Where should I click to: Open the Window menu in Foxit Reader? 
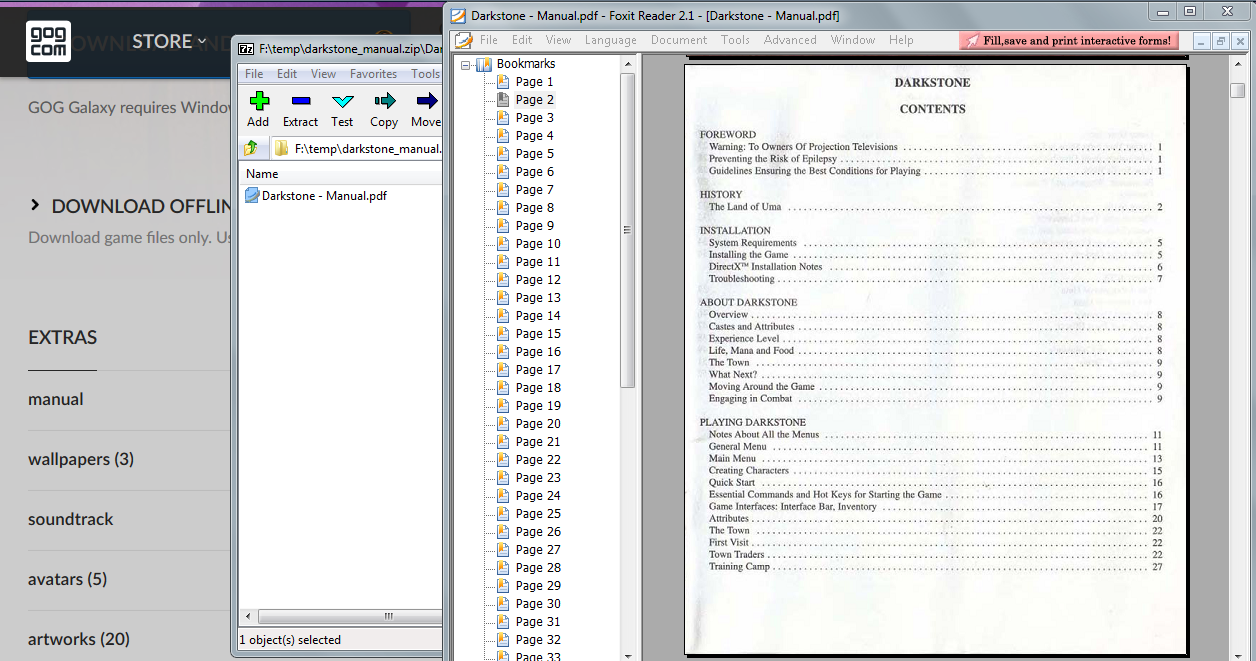click(x=853, y=40)
